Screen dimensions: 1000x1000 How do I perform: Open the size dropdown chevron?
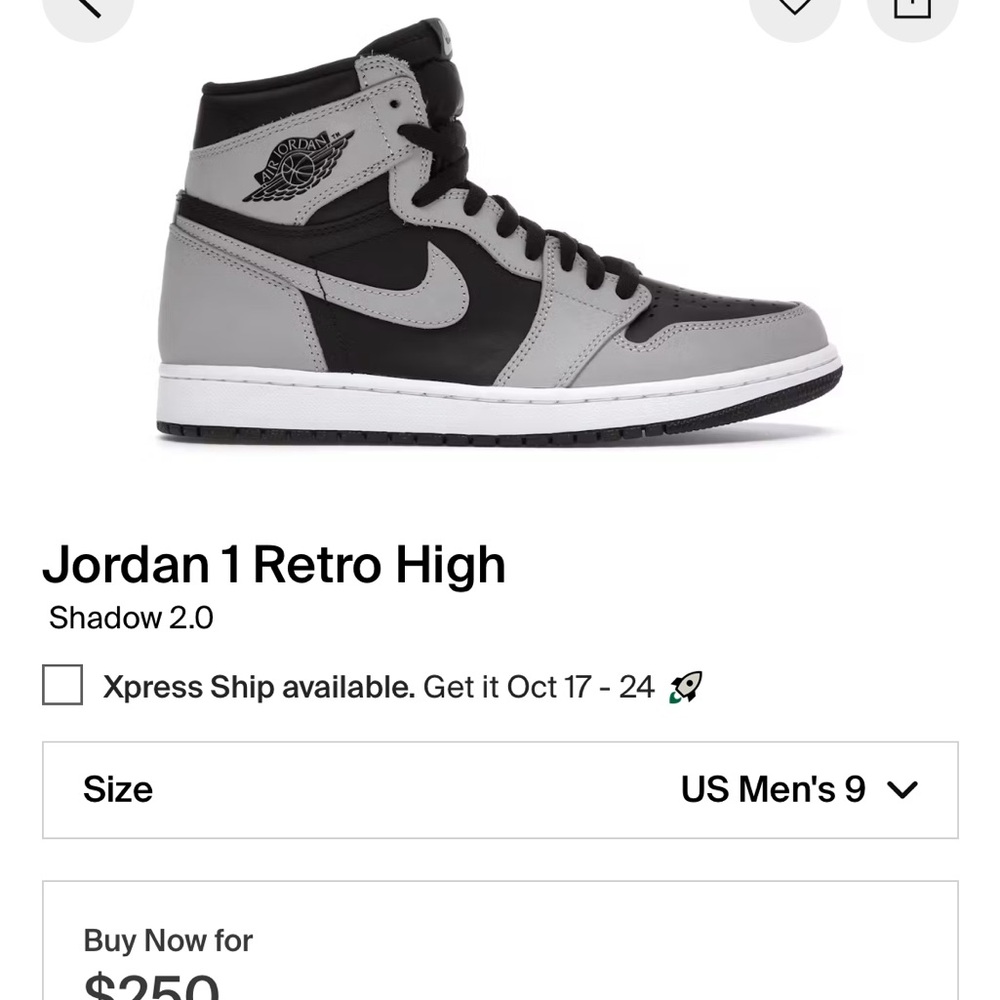pos(903,789)
